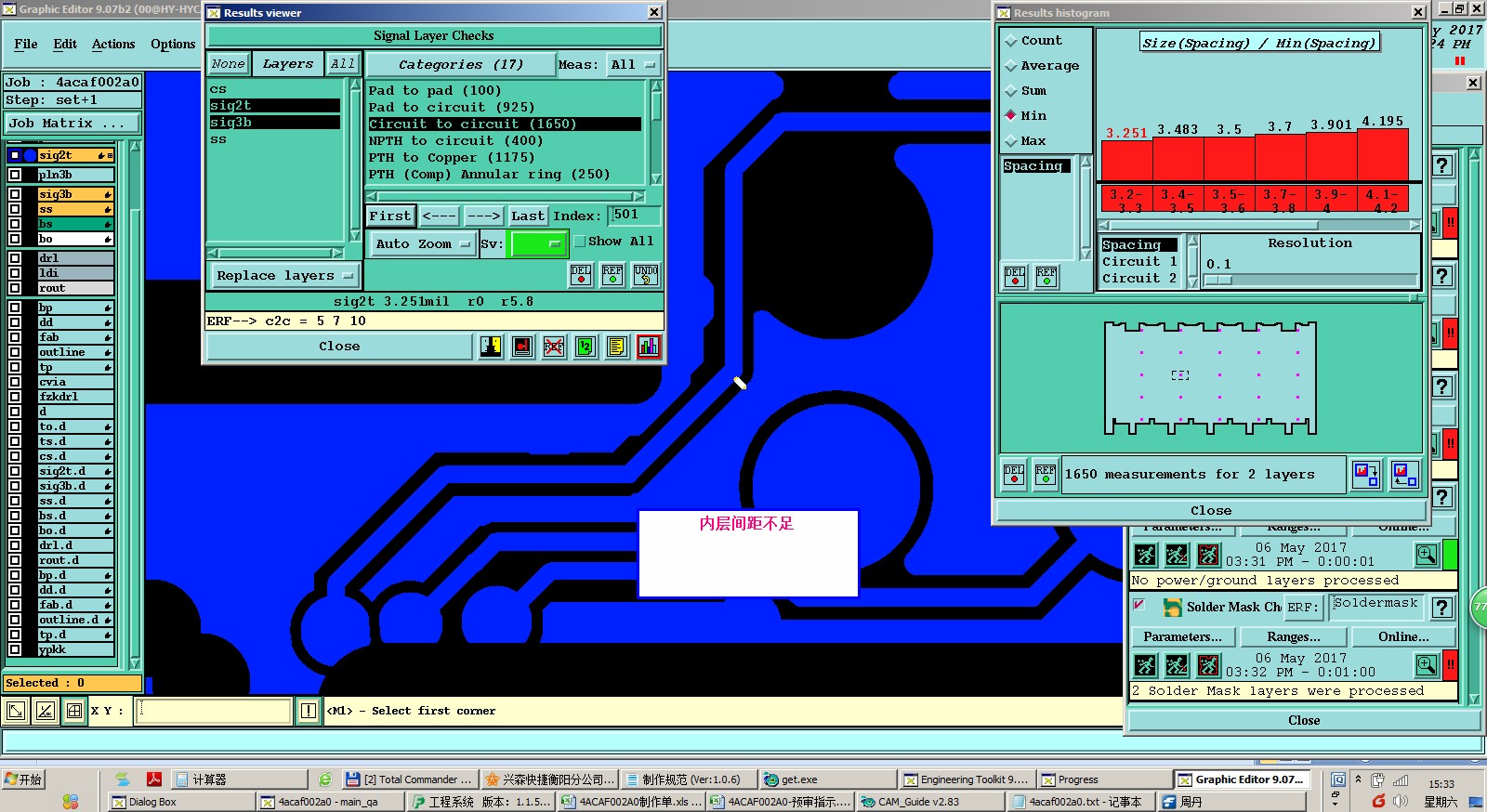Select the Average radio button

1011,66
